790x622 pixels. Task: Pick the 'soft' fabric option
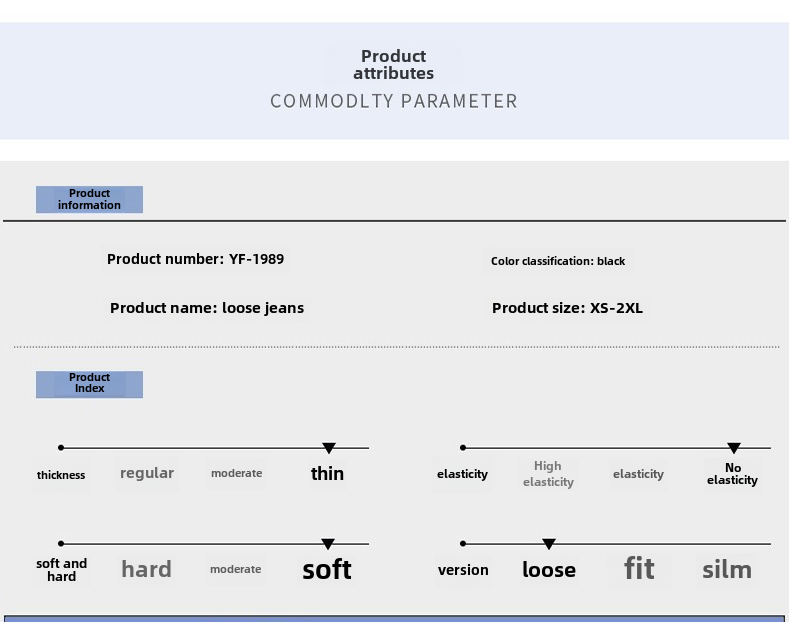[x=327, y=570]
